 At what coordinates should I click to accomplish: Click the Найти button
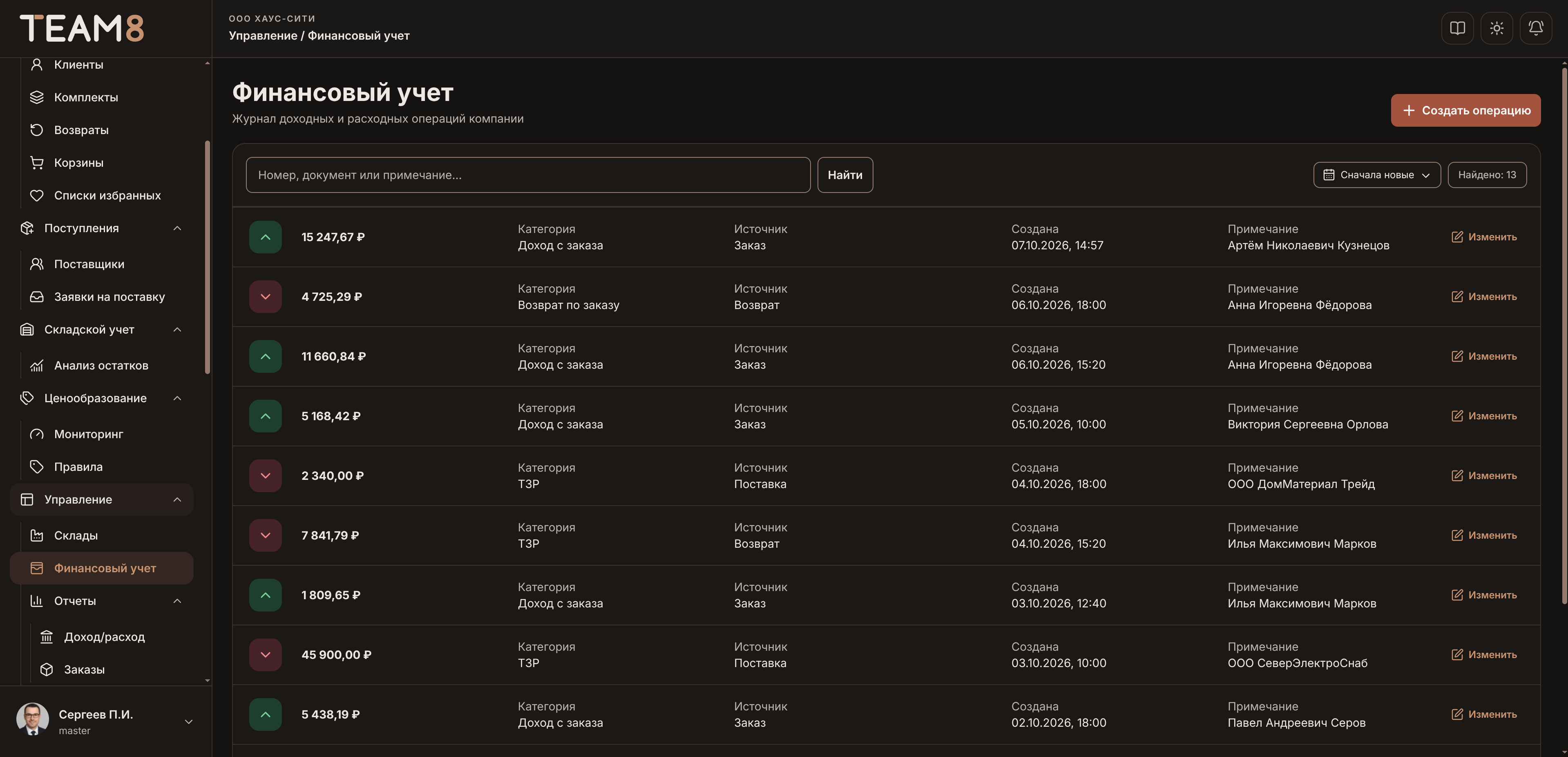point(845,175)
